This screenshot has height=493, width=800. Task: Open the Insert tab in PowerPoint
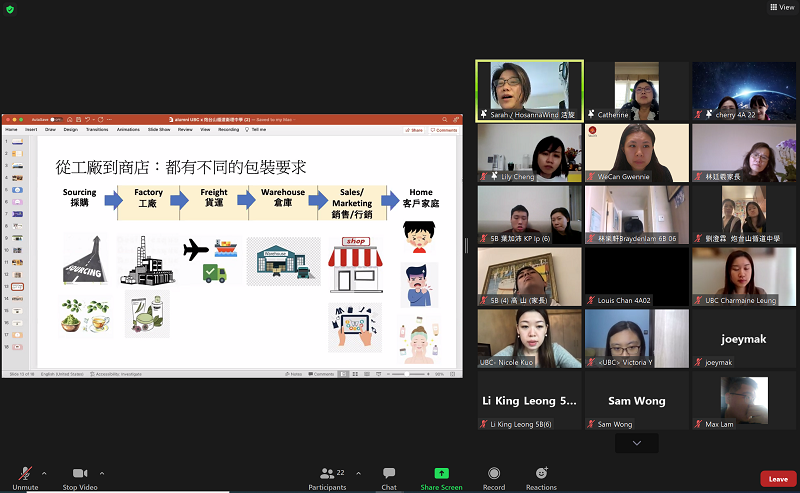31,130
